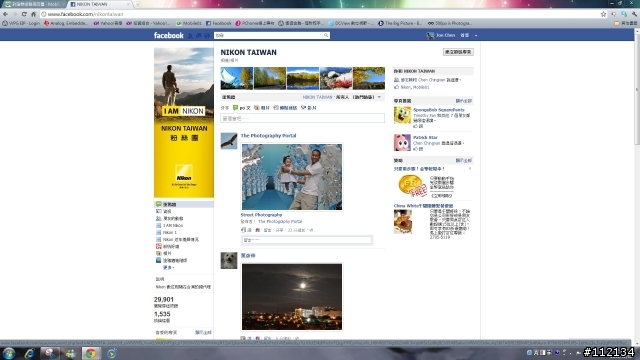The width and height of the screenshot is (640, 360).
Task: Open The Big Picture bookmark
Action: (400, 23)
